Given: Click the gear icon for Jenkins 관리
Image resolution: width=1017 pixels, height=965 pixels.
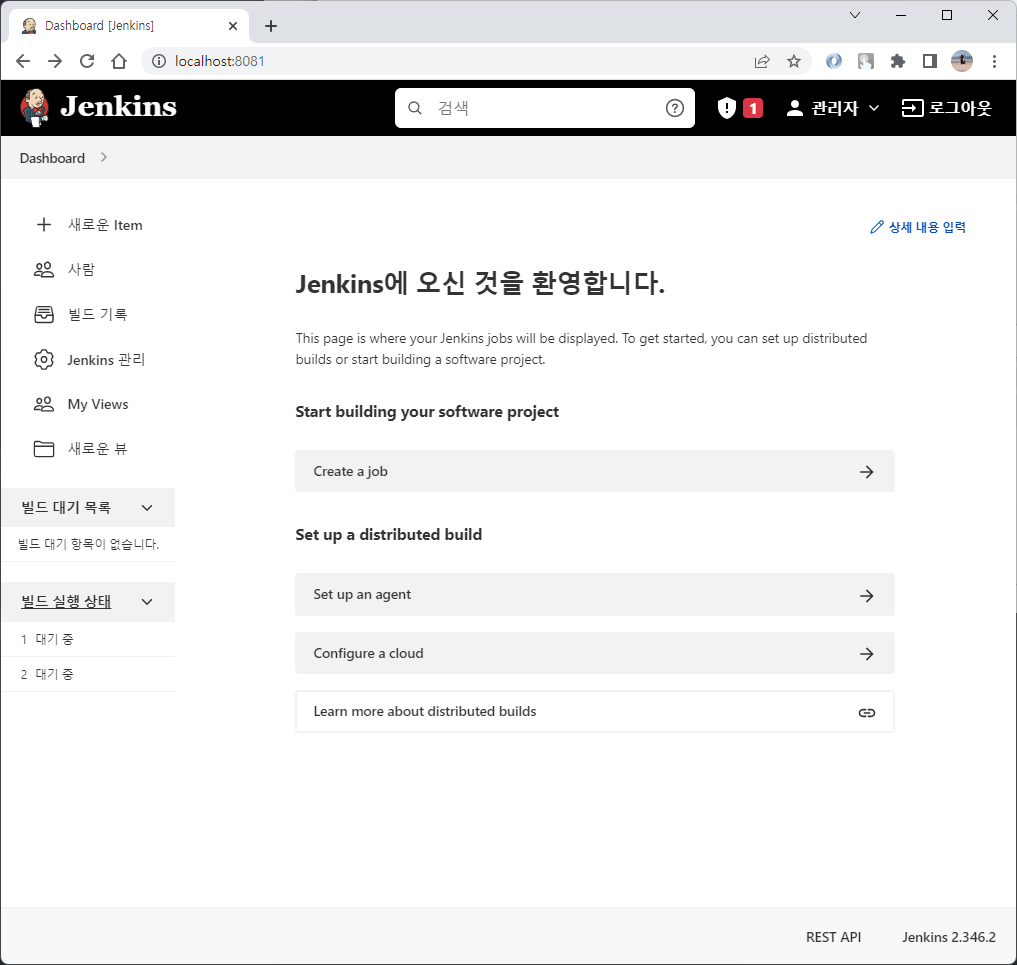Looking at the screenshot, I should pyautogui.click(x=43, y=359).
